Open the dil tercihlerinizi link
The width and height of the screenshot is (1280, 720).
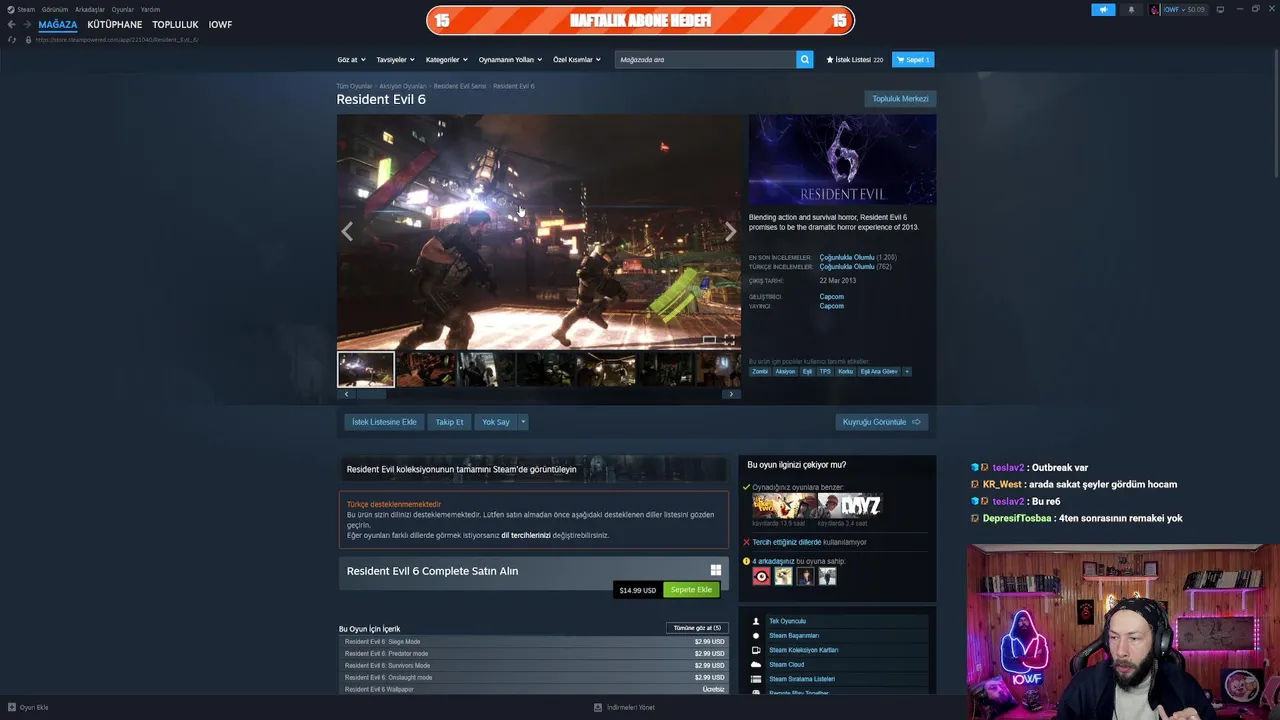pos(526,535)
